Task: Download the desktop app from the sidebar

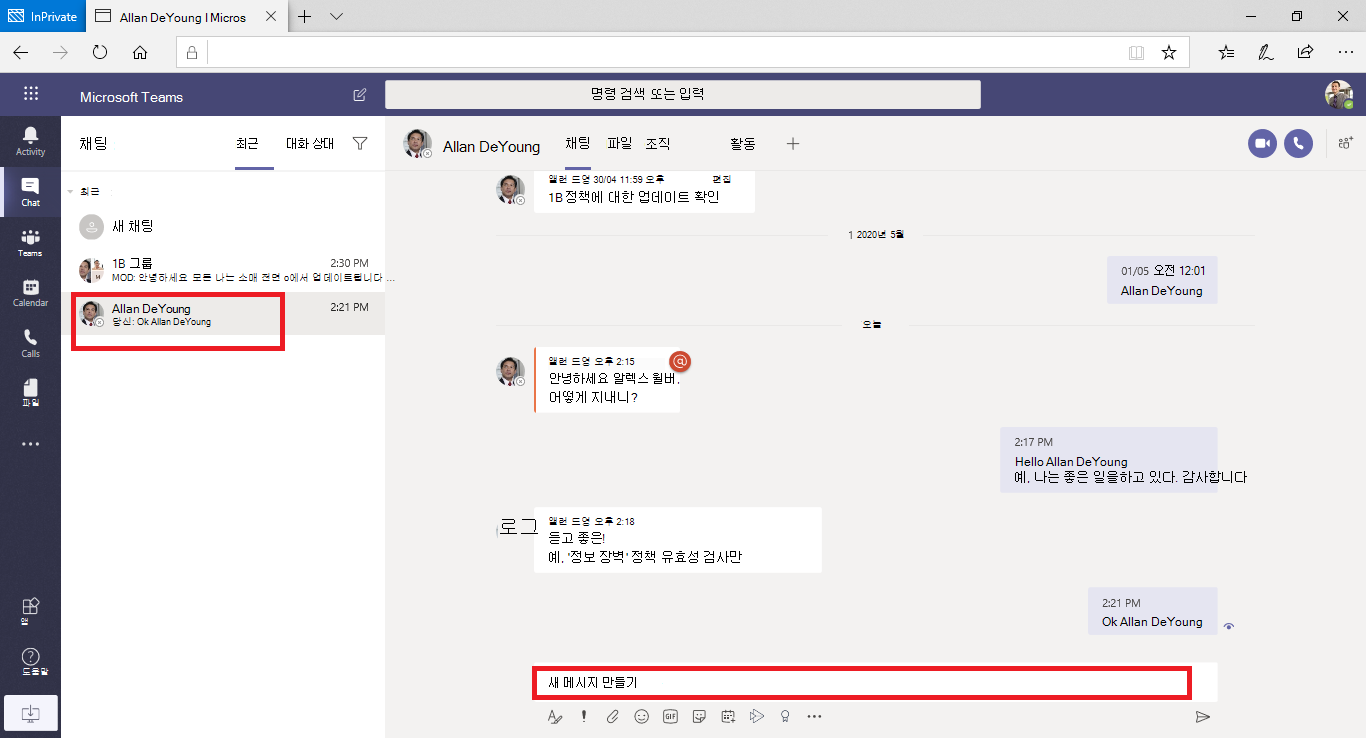Action: tap(30, 713)
